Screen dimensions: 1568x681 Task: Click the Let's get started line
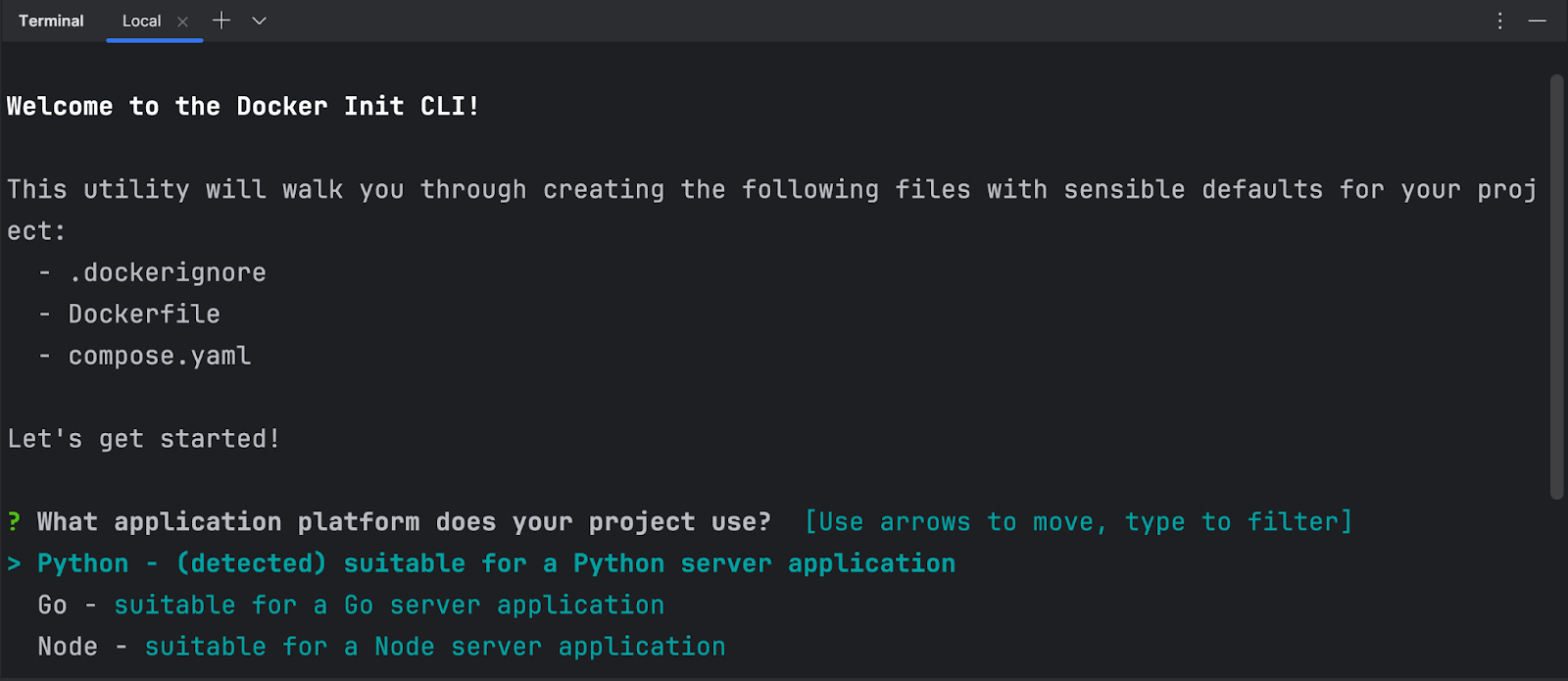tap(143, 438)
